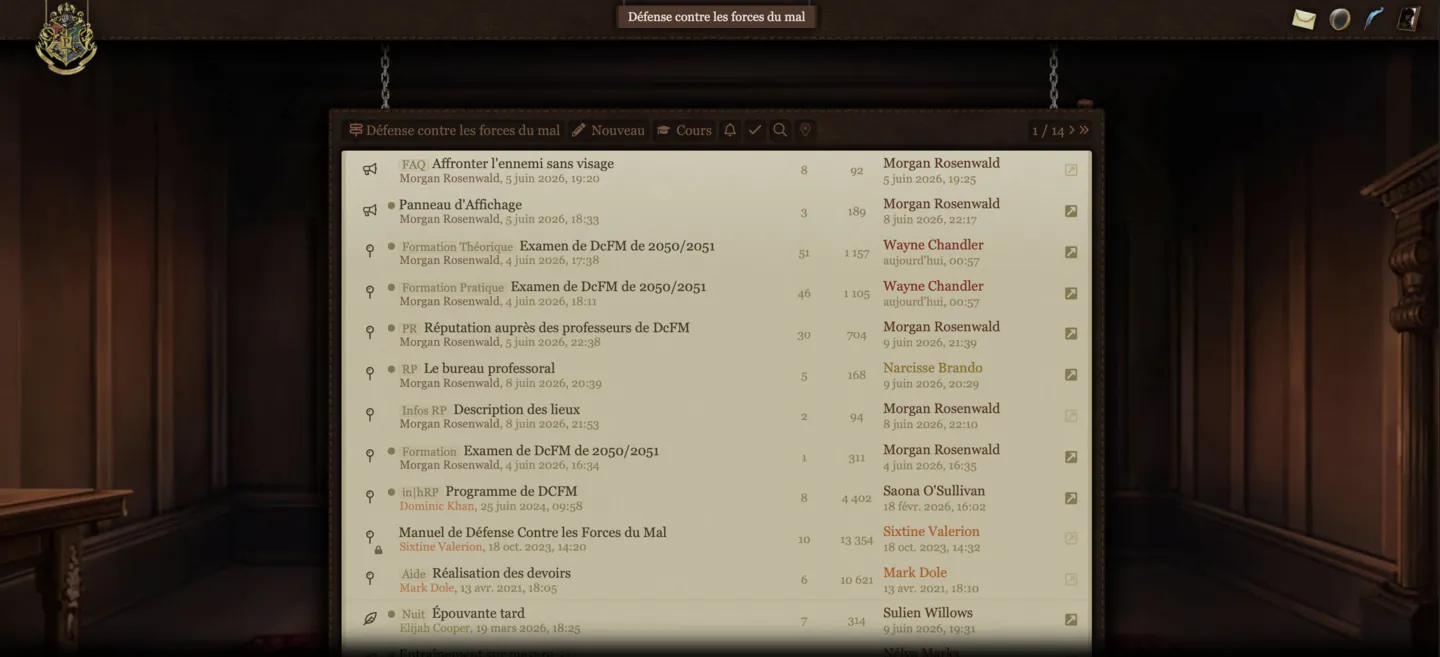Open topic Réalisation des devoirs
This screenshot has width=1440, height=657.
501,574
